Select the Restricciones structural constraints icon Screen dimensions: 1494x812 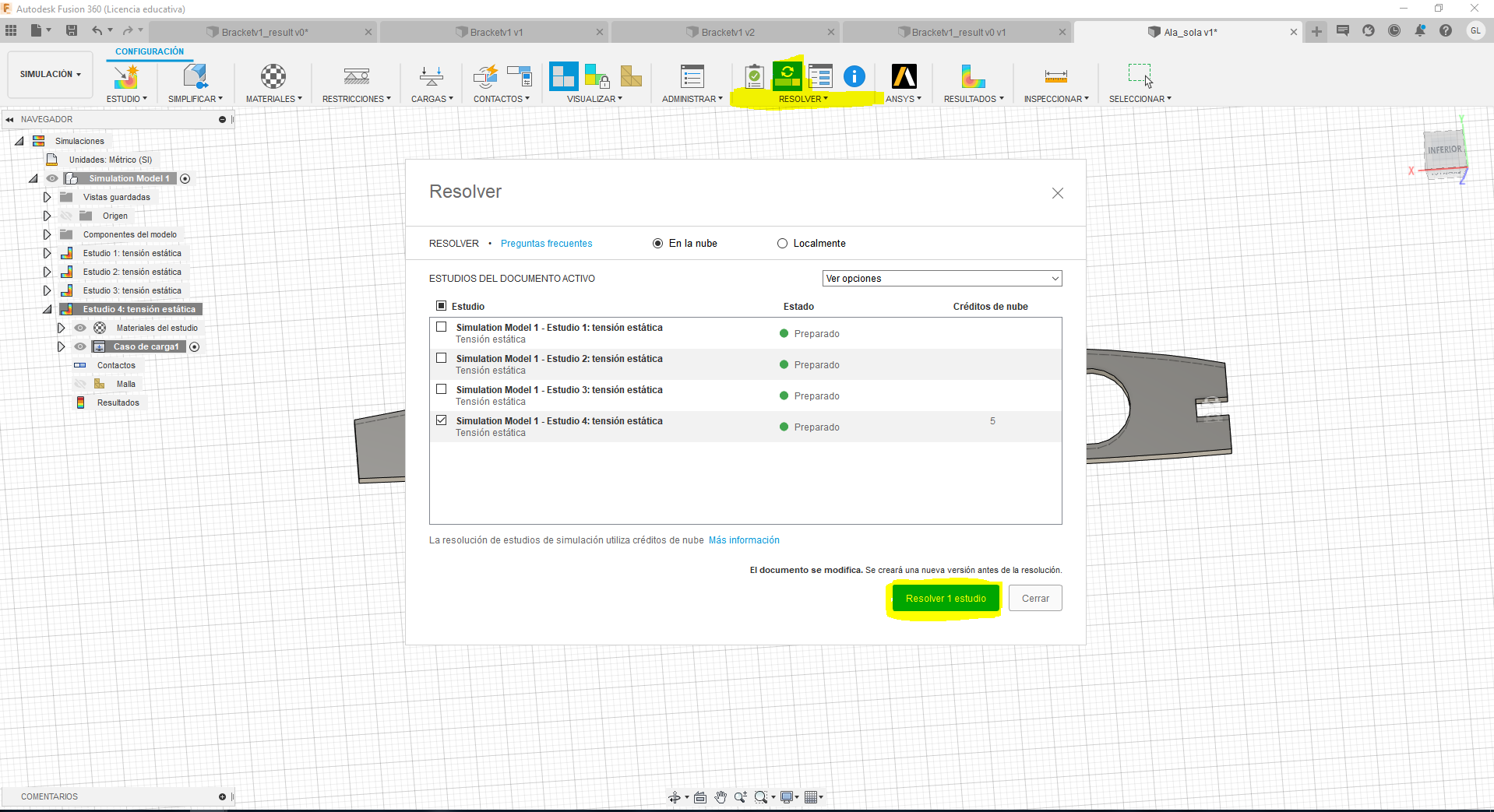pos(357,76)
